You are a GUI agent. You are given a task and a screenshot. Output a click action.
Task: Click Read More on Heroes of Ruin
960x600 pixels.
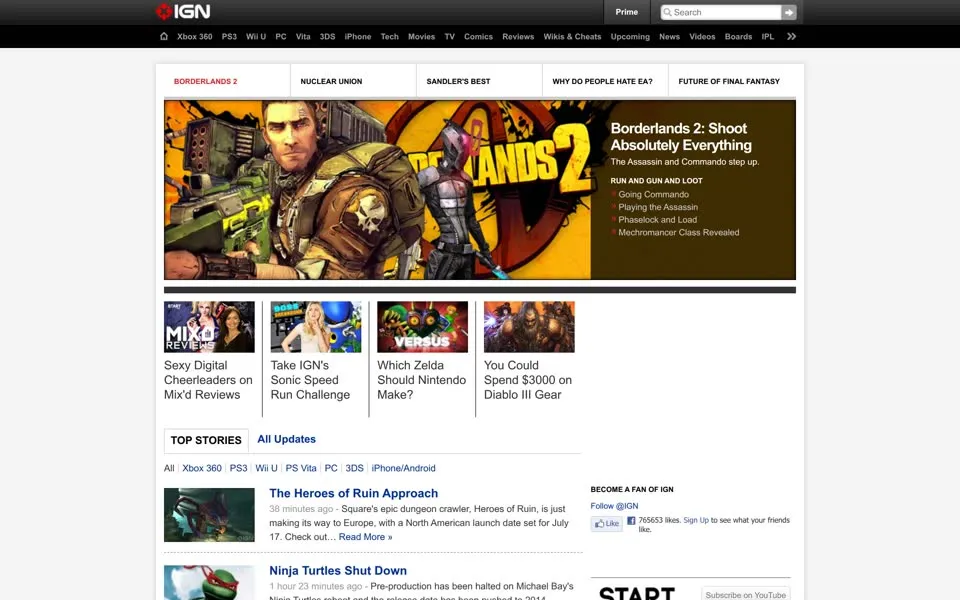coord(366,537)
